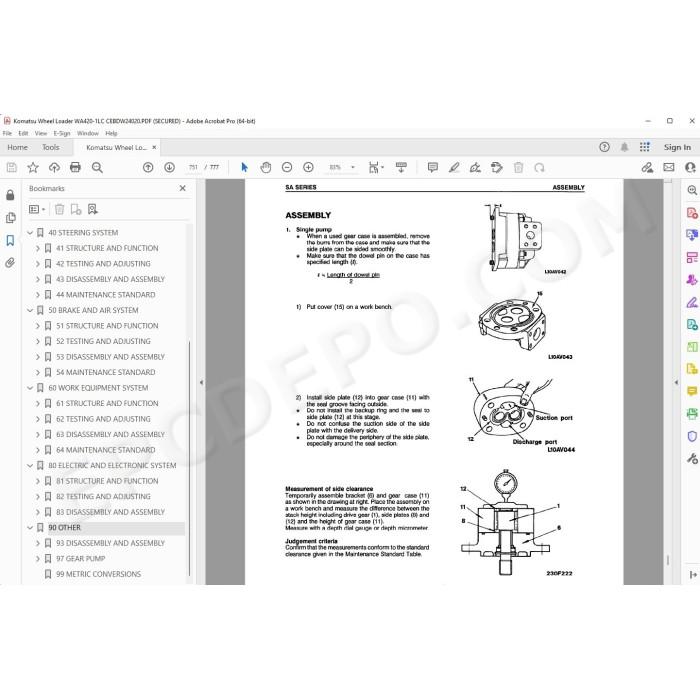Click the Save file icon
This screenshot has height=700, width=700.
pos(12,167)
